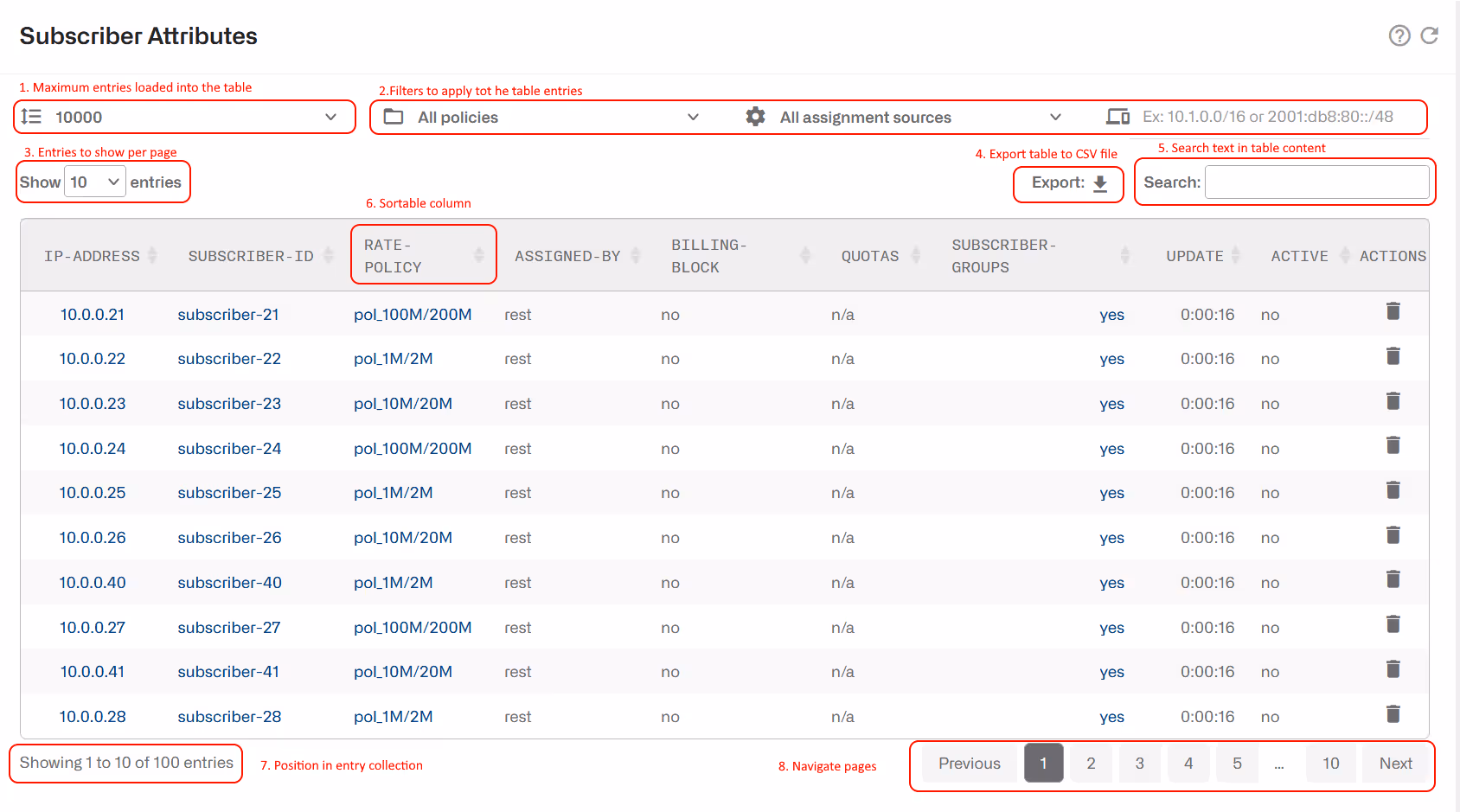Screen dimensions: 1460x812
Task: Delete the subscriber-22 entry
Action: tap(1393, 356)
